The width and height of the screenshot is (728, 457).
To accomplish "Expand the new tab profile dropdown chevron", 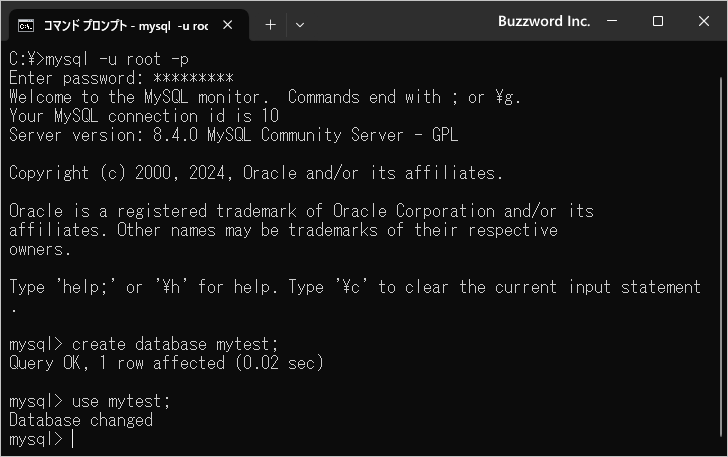I will click(300, 25).
